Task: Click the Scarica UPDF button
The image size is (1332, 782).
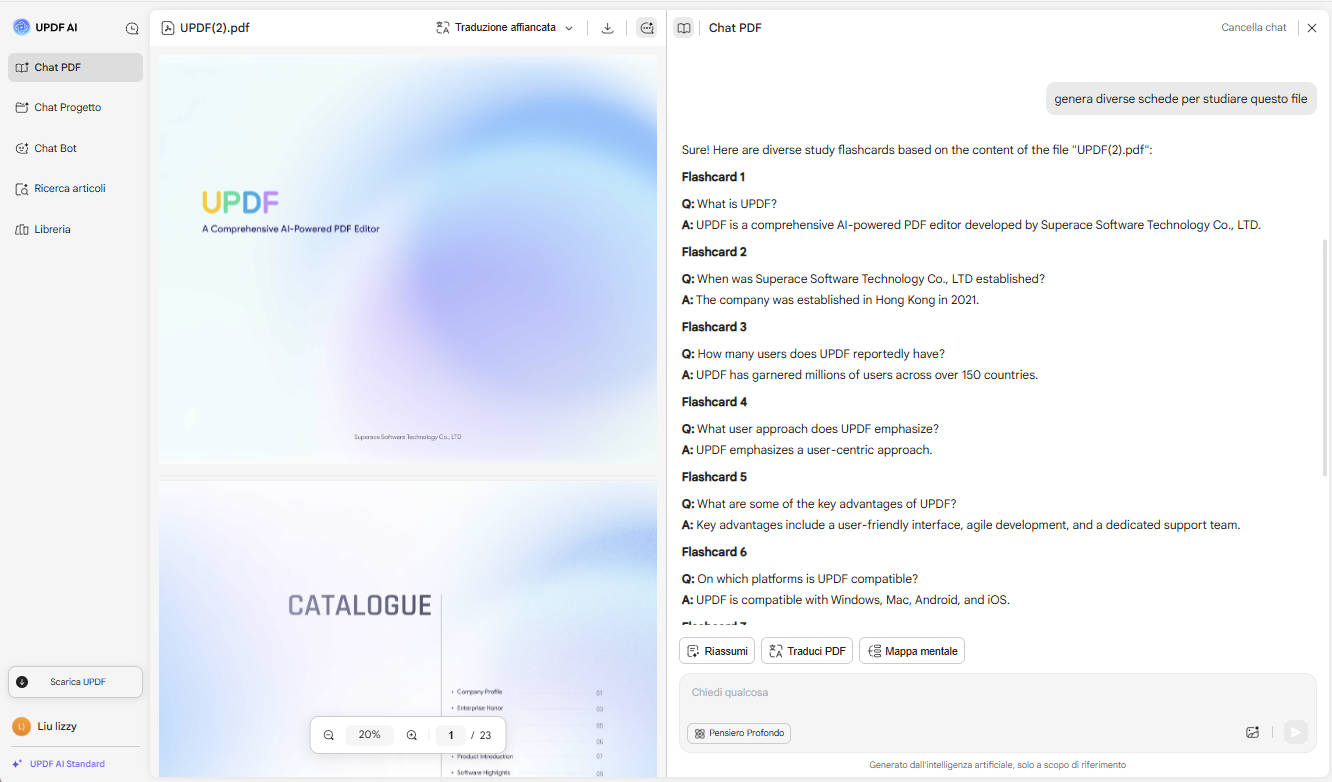Action: (76, 682)
